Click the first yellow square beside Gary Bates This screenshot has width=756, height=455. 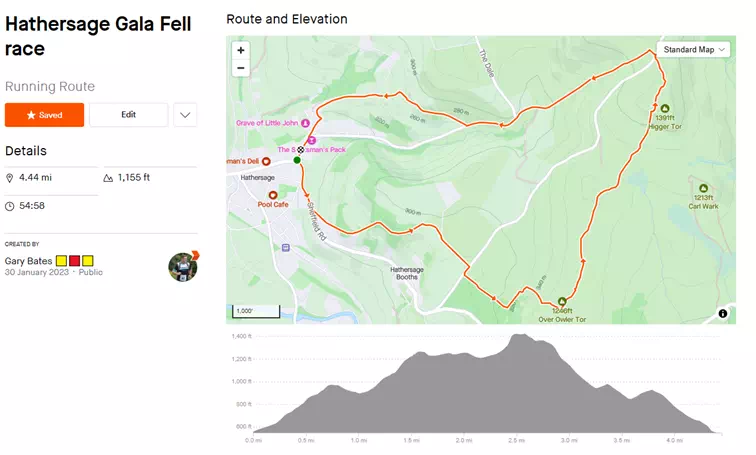(62, 261)
